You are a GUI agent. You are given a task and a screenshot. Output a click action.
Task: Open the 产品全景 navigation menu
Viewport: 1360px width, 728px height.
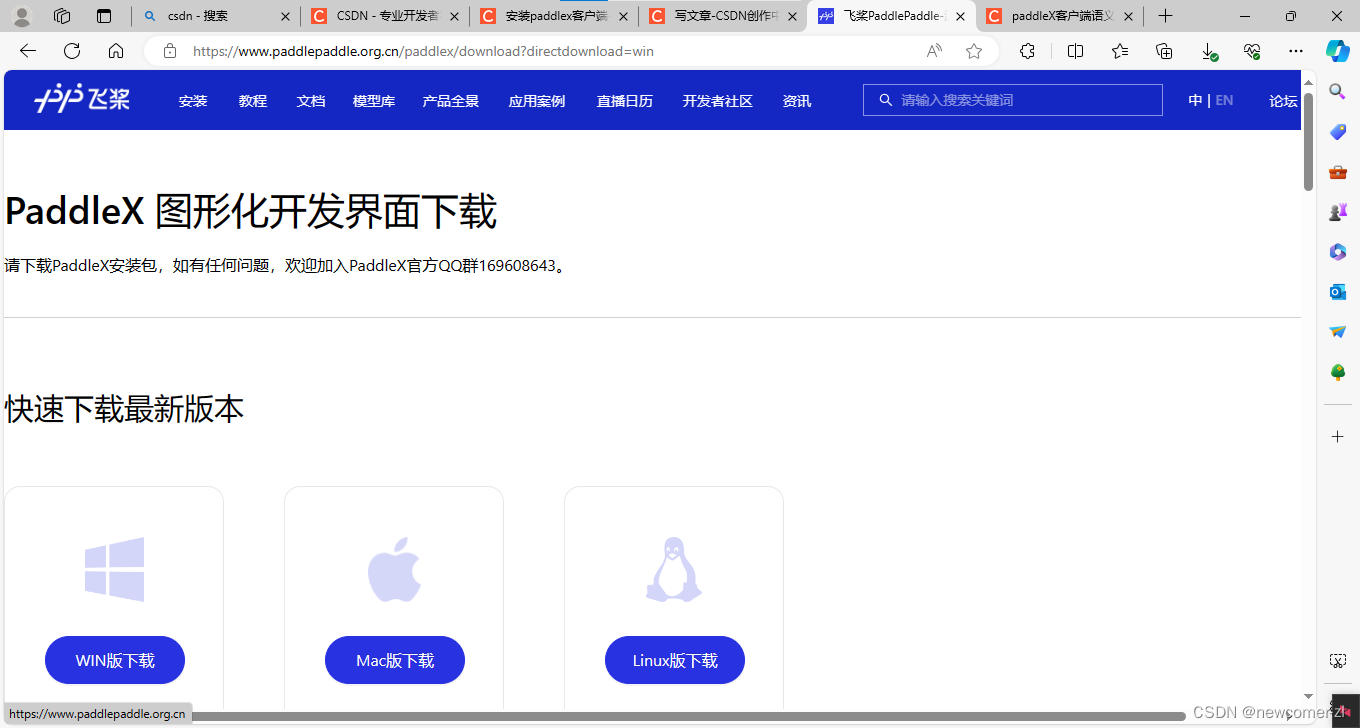[x=451, y=101]
